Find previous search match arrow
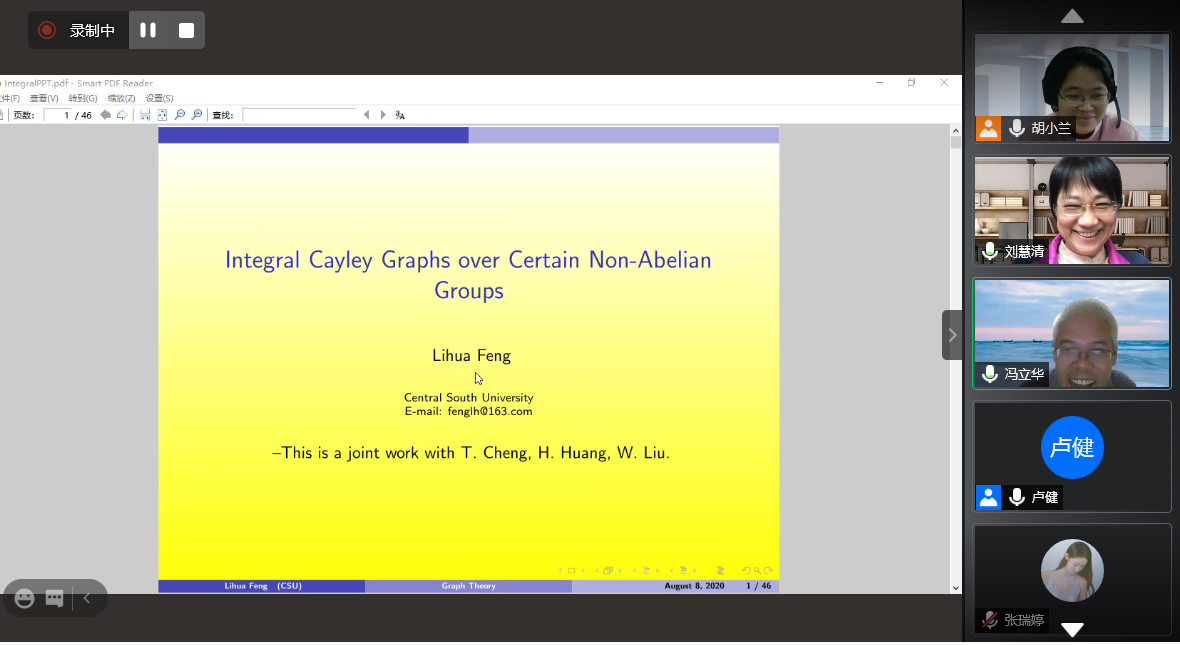Viewport: 1180px width, 645px height. [367, 115]
